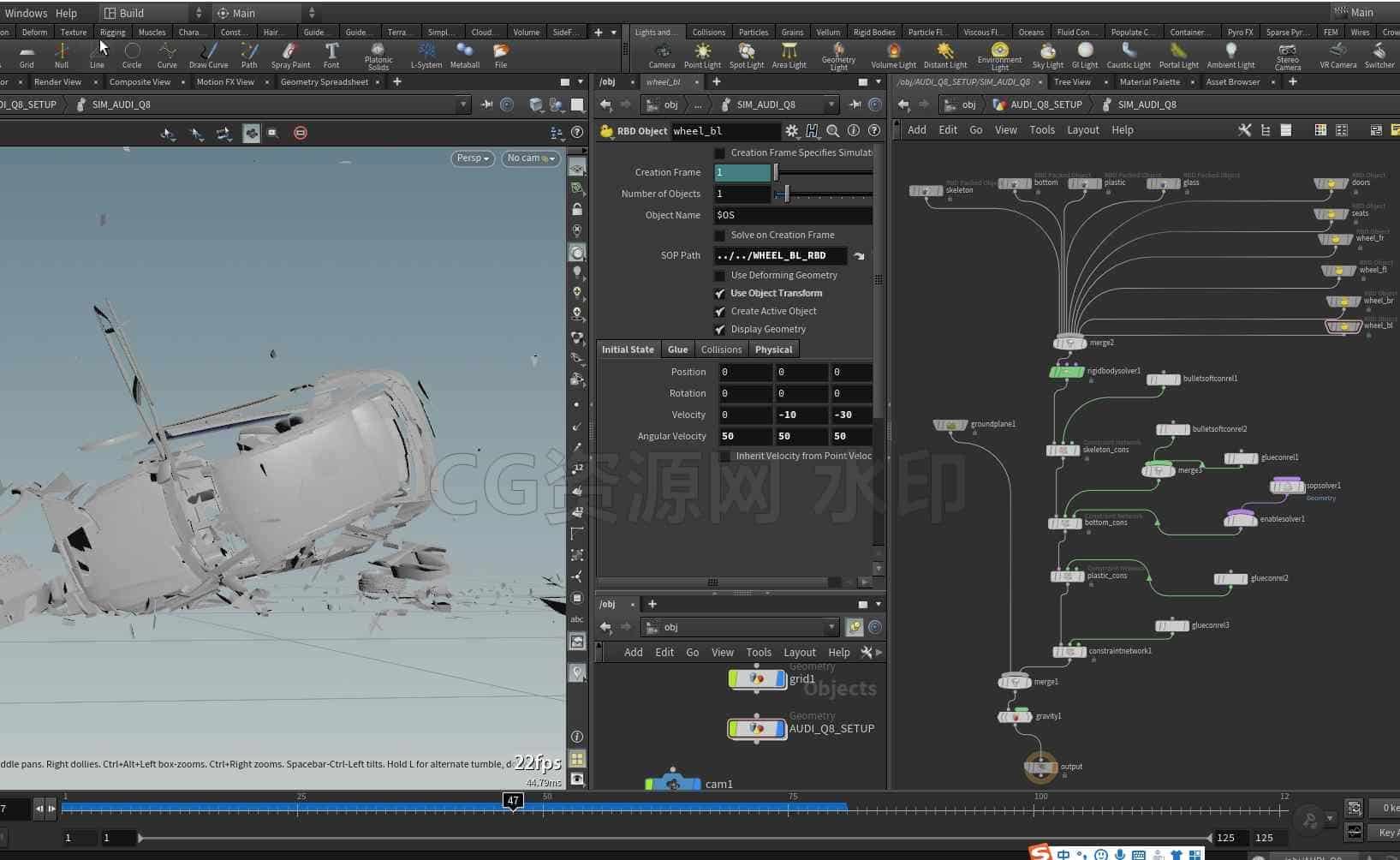Viewport: 1400px width, 860px height.
Task: Open the Build desktop dropdown
Action: 153,13
